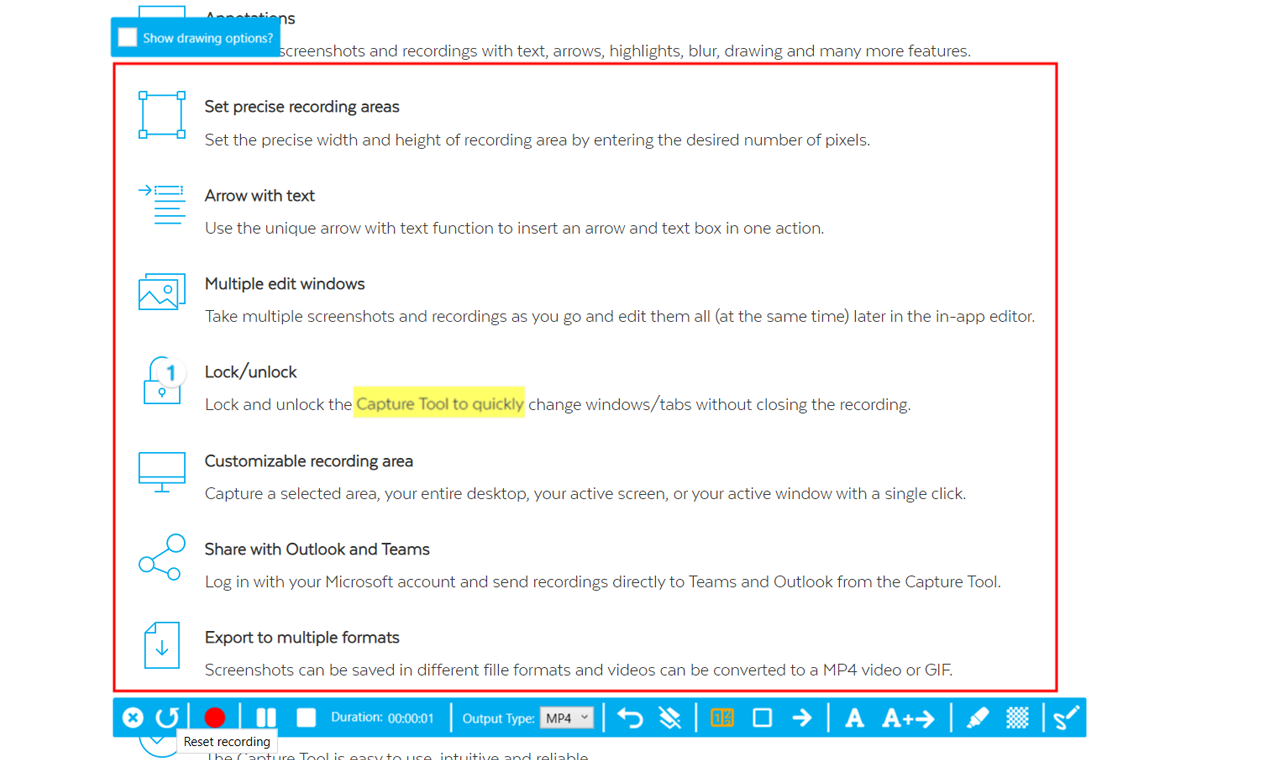Click the Reset recording circular arrow icon
The height and width of the screenshot is (760, 1270).
(x=167, y=717)
